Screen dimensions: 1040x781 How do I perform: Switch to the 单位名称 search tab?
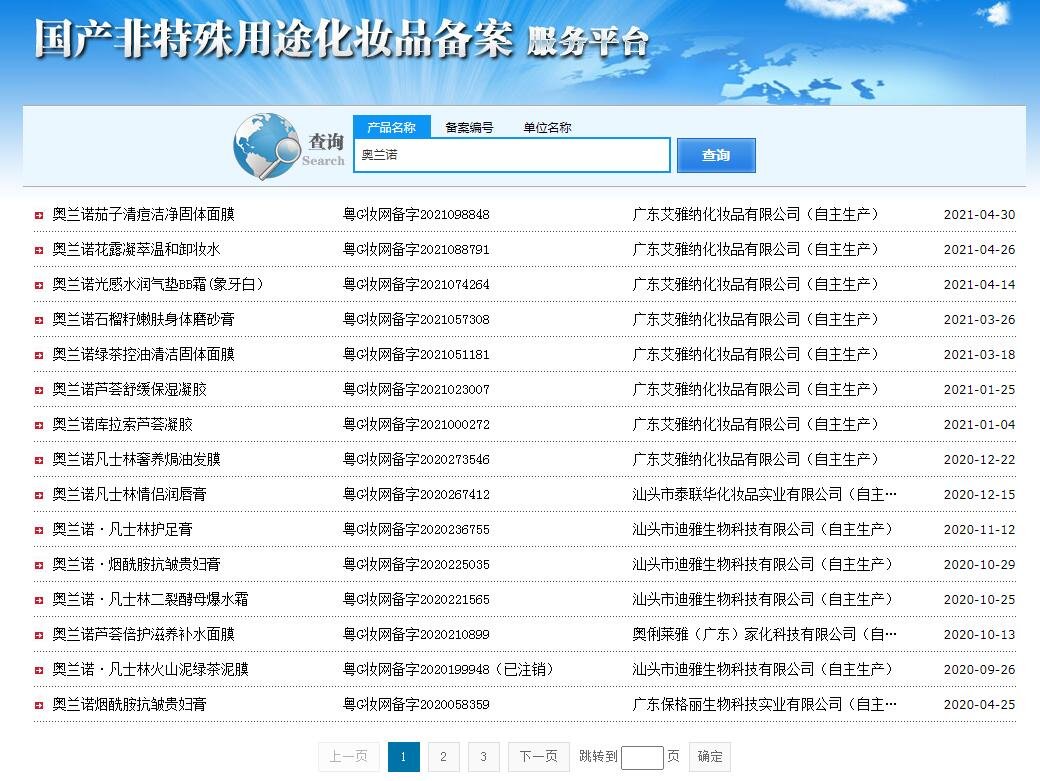[547, 127]
